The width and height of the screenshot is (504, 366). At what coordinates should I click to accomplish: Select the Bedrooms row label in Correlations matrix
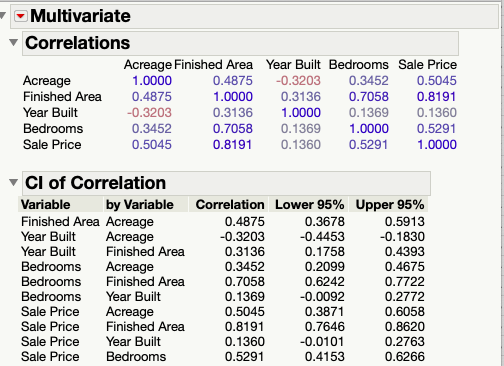click(53, 129)
